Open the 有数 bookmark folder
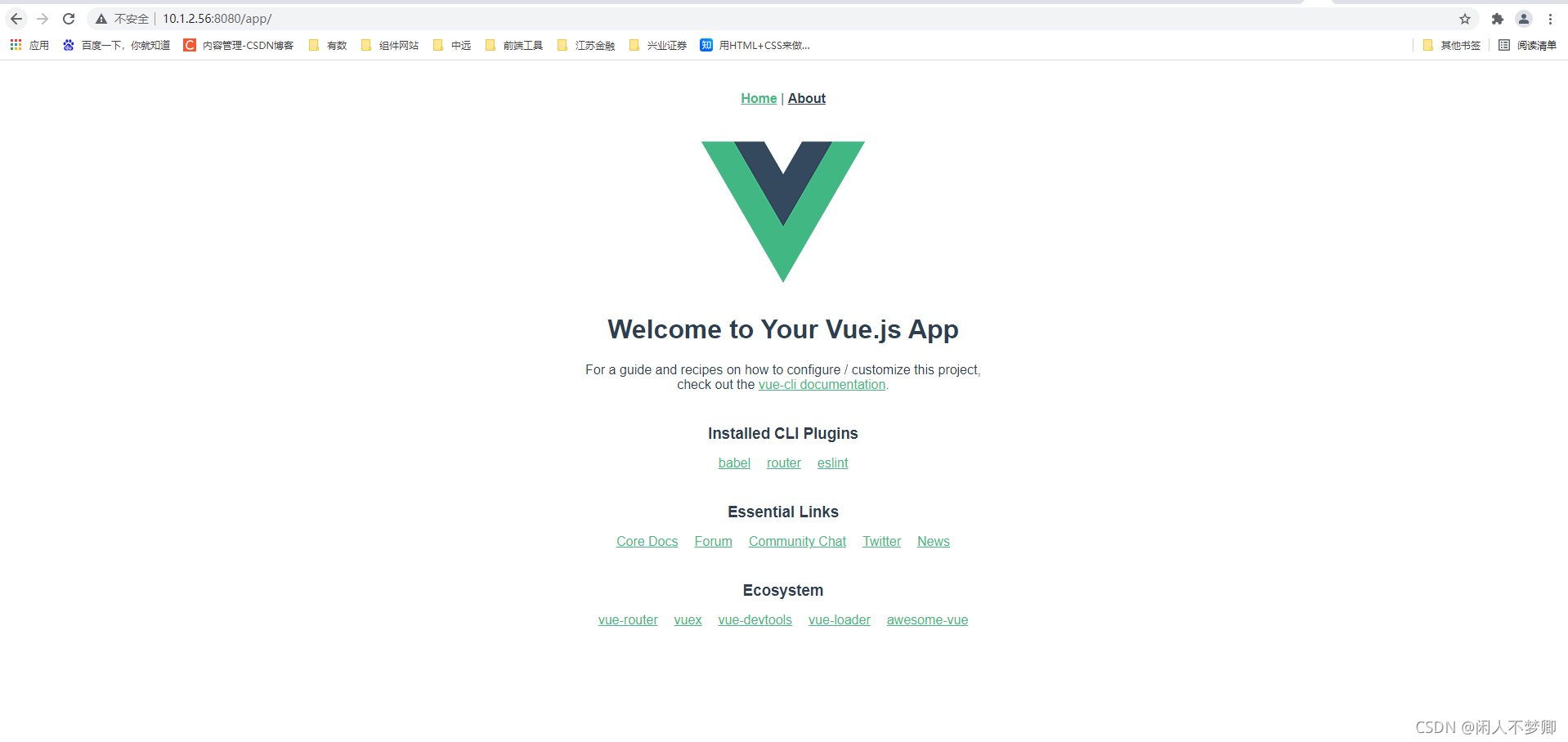This screenshot has width=1568, height=742. pyautogui.click(x=328, y=45)
